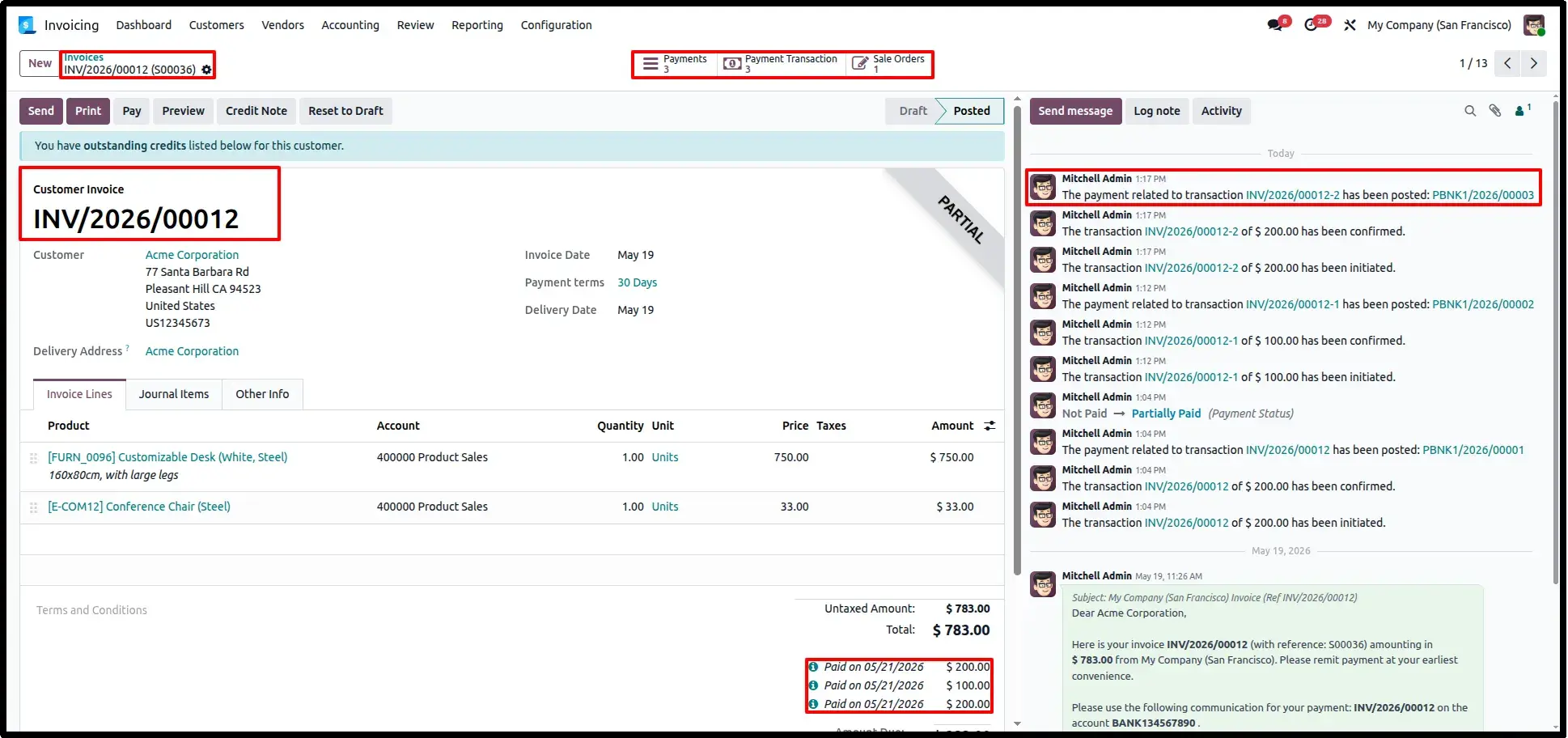1568x738 pixels.
Task: Open the Delivery Address Acme Corporation link
Action: pyautogui.click(x=192, y=351)
